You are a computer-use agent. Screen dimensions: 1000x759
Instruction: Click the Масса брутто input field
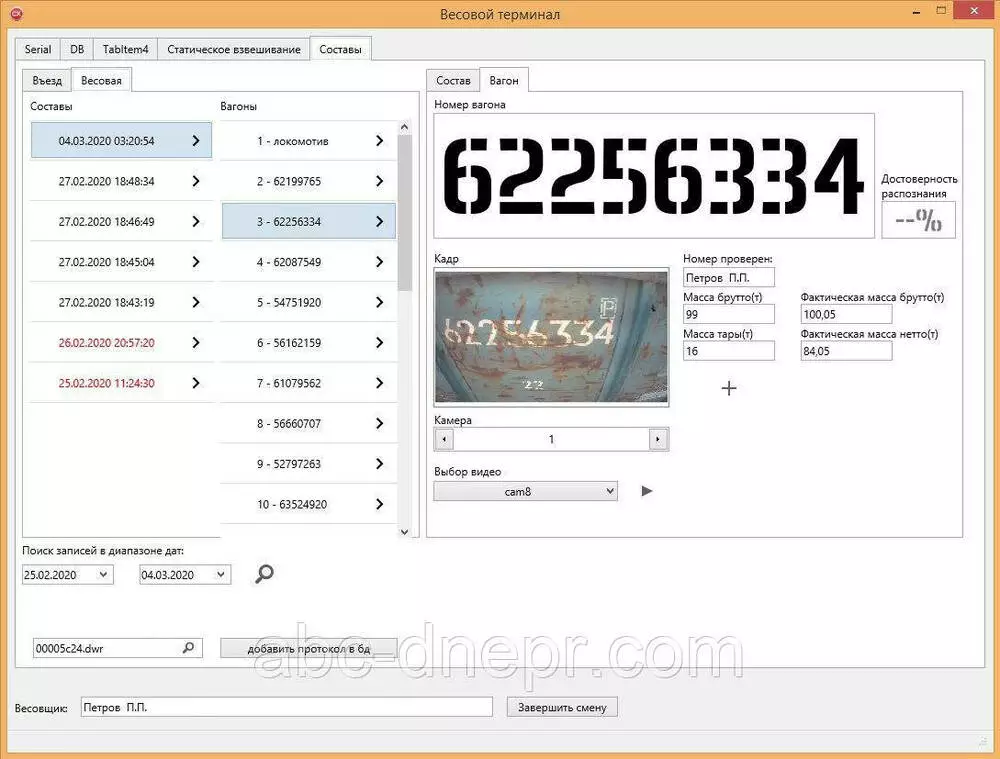tap(728, 314)
